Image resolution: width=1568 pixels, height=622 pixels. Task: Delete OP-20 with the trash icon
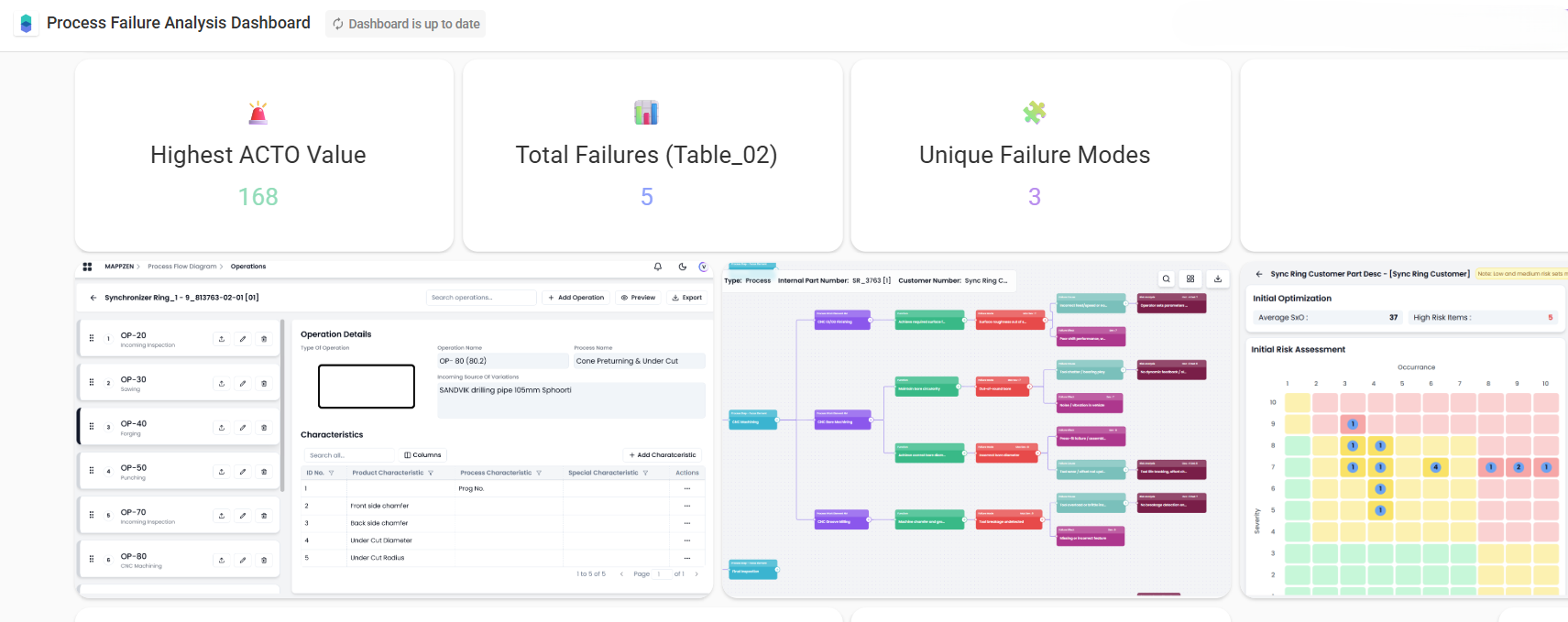coord(264,339)
